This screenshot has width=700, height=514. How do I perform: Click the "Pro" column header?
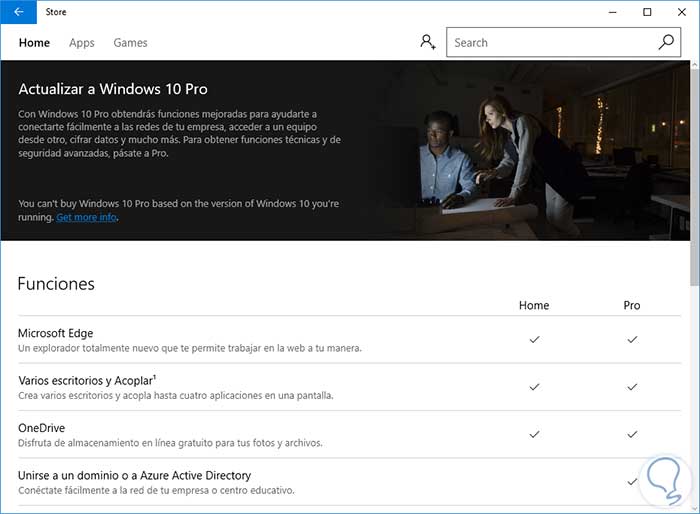pos(632,305)
